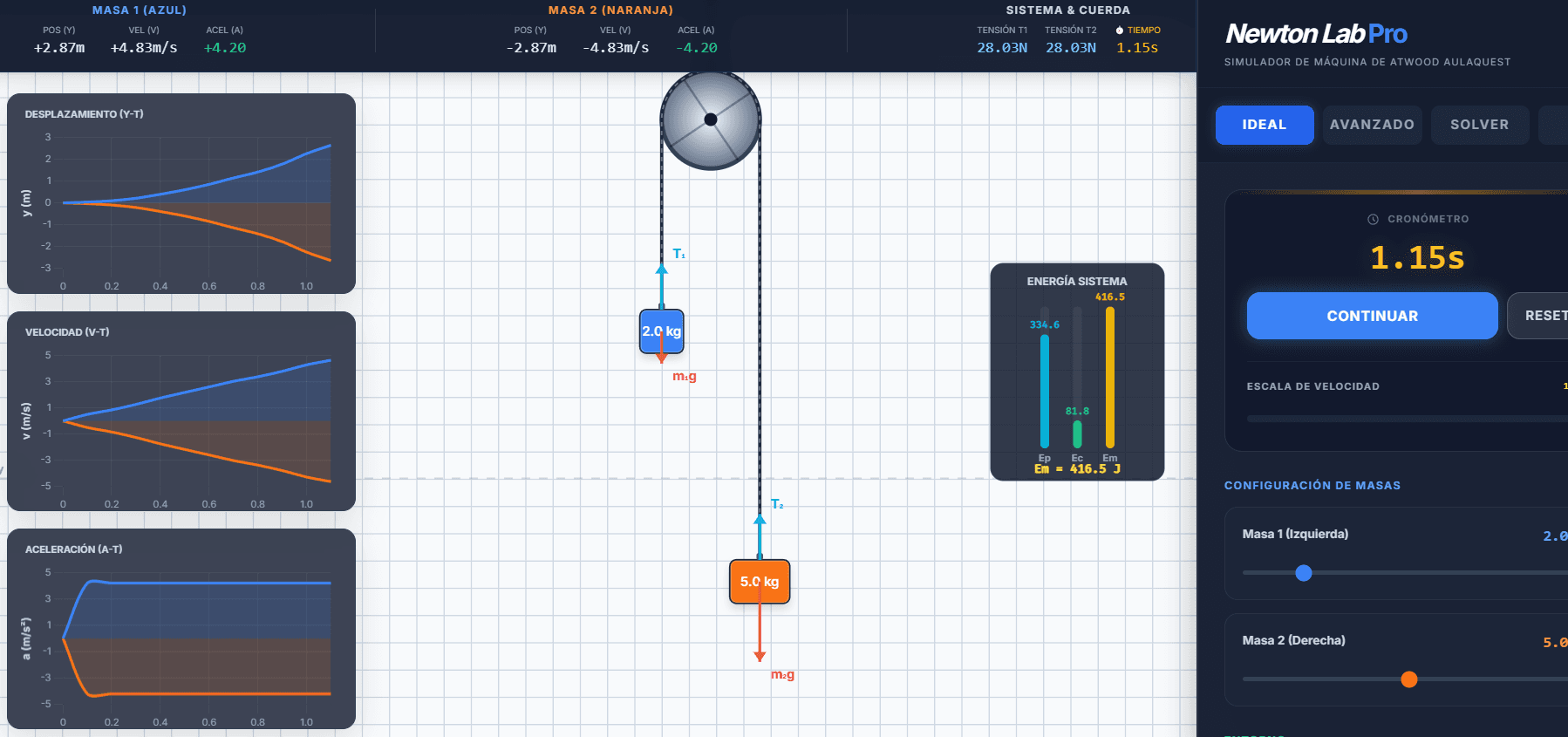This screenshot has height=737, width=1568.
Task: Adjust the Masa 1 (Izquierda) slider handle
Action: point(1304,573)
